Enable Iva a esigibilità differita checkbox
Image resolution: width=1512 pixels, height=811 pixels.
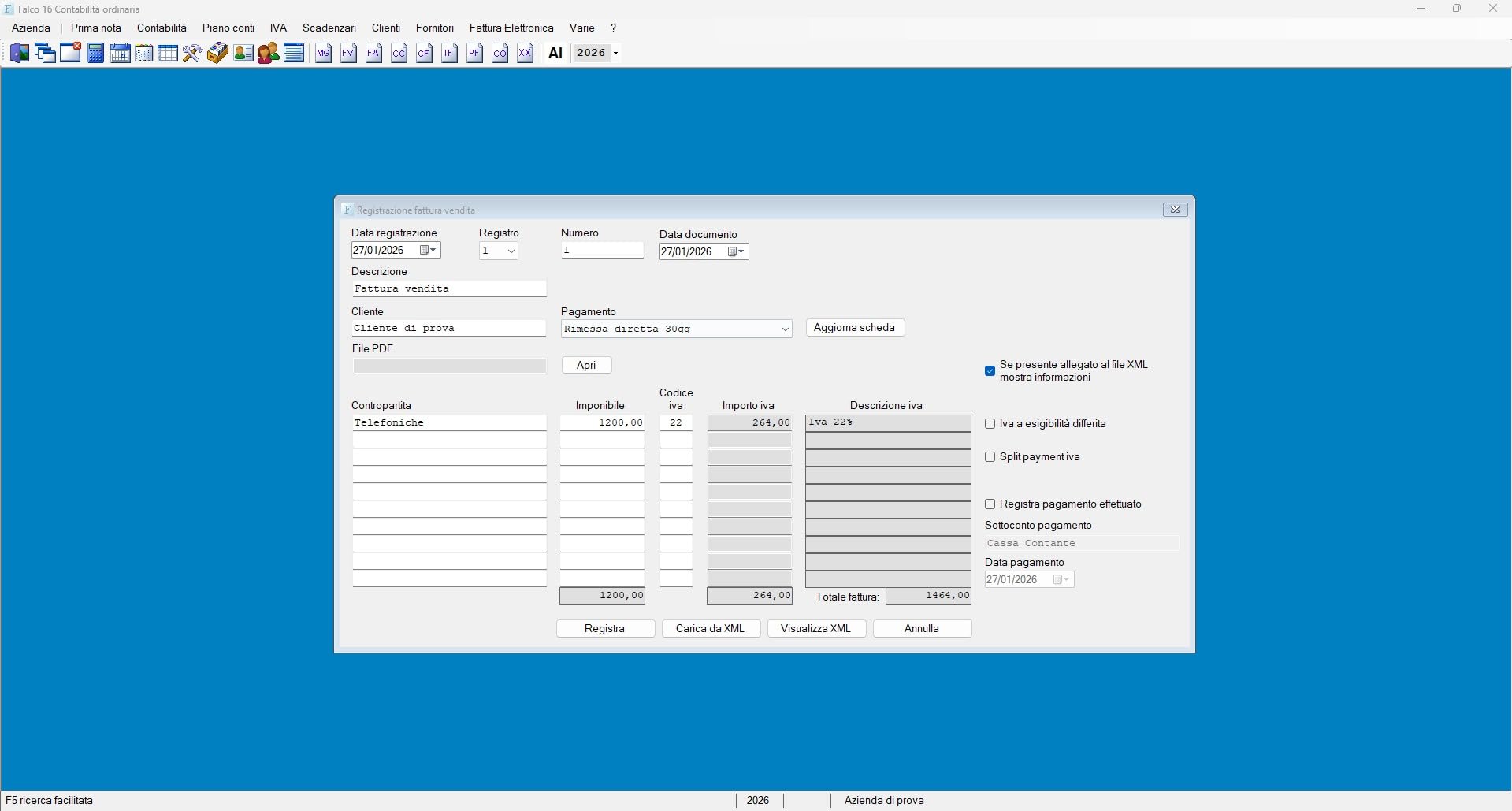click(x=990, y=424)
